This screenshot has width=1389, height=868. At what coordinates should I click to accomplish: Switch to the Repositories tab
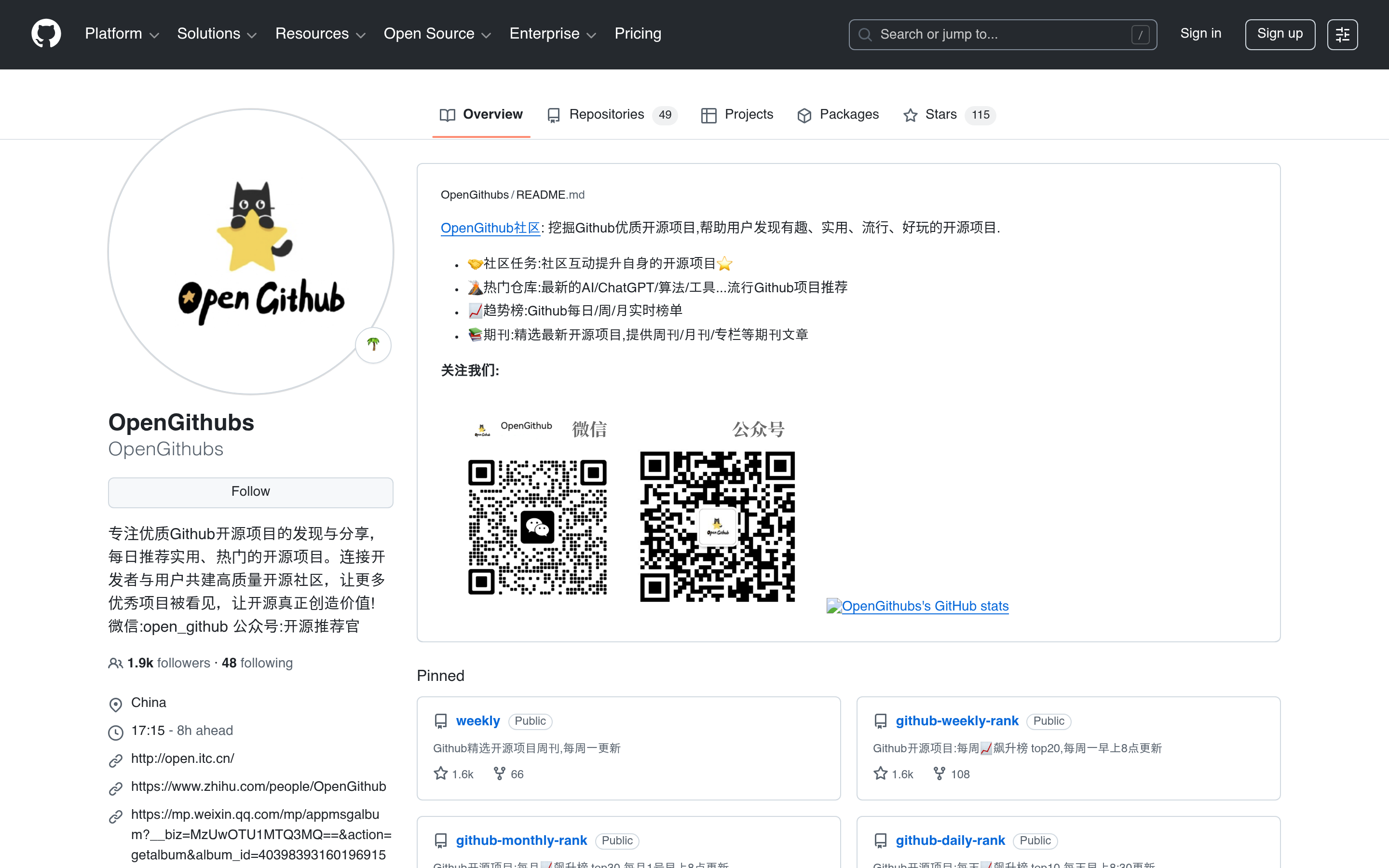612,115
